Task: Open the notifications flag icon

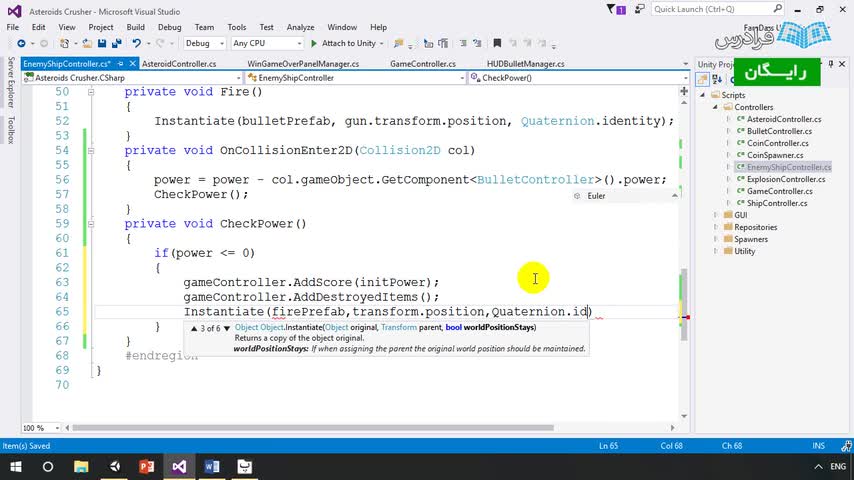Action: 616,9
